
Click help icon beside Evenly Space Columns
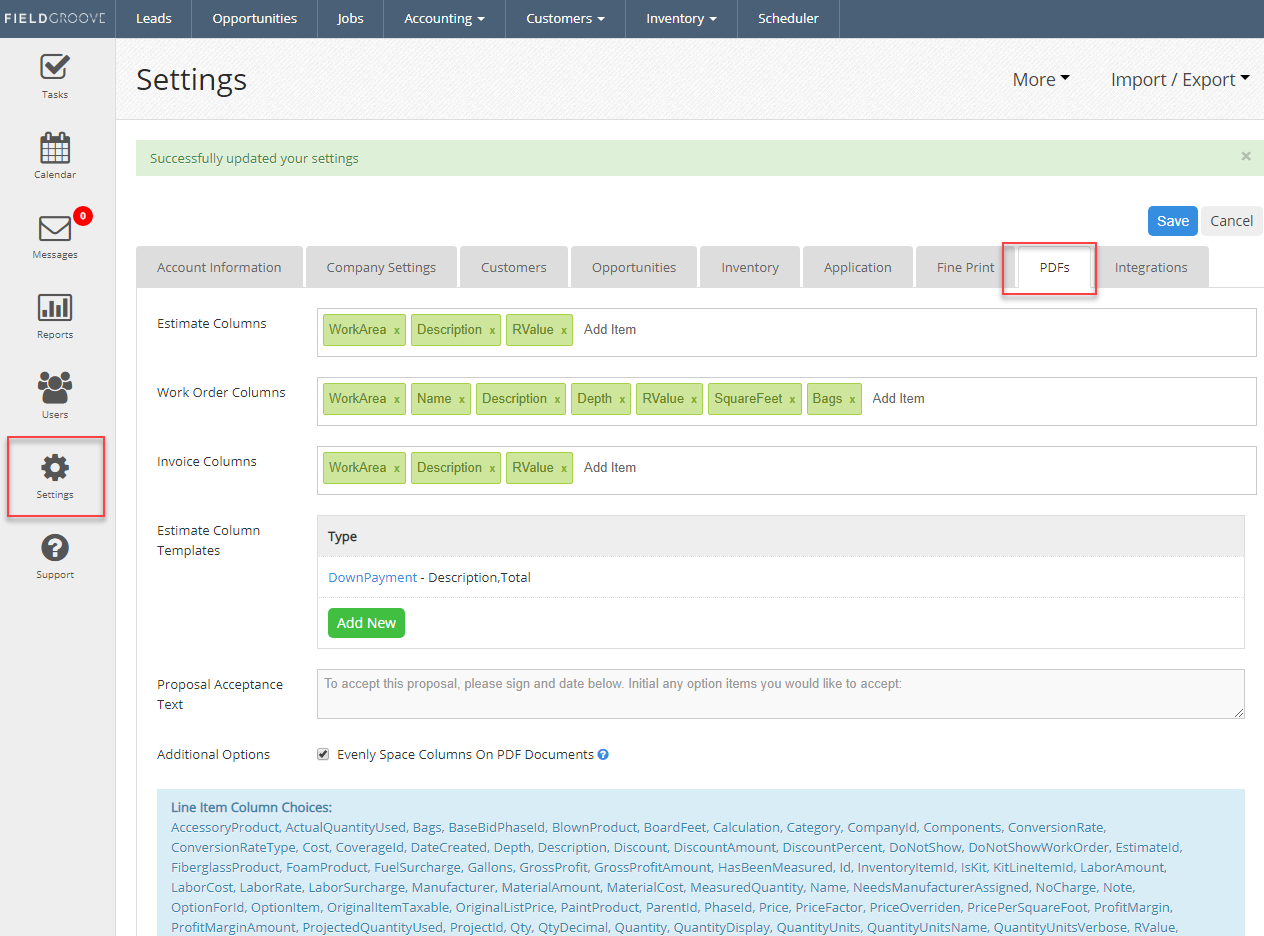tap(603, 755)
